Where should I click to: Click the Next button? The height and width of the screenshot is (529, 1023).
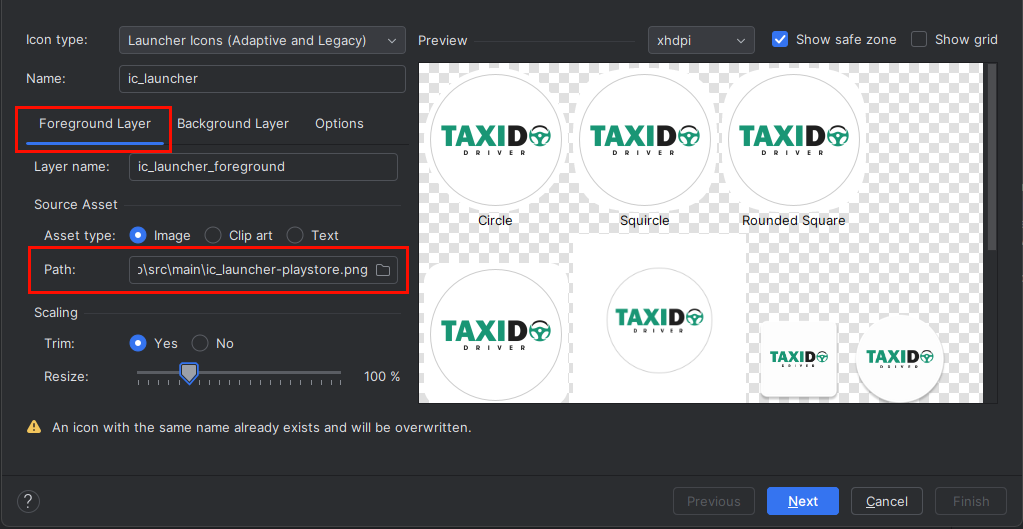pos(802,501)
